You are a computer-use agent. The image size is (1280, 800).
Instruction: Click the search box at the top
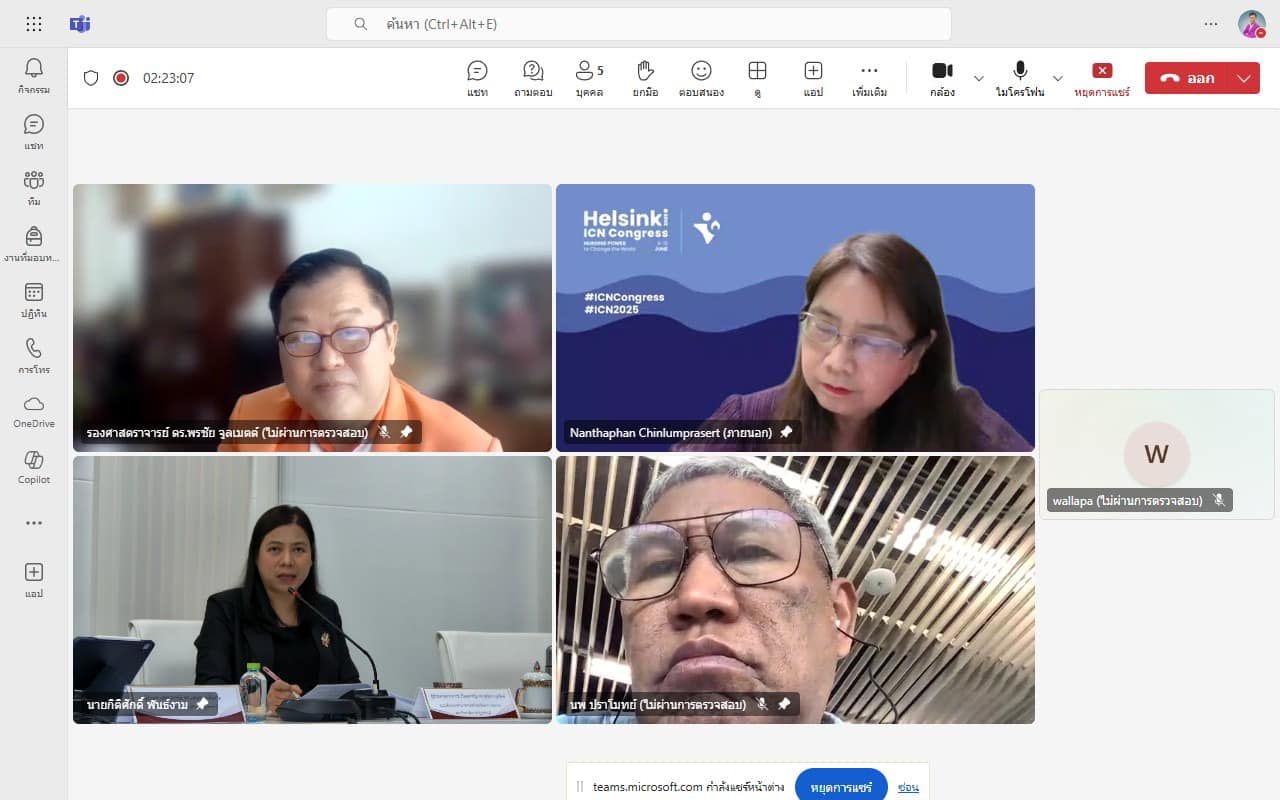(638, 24)
